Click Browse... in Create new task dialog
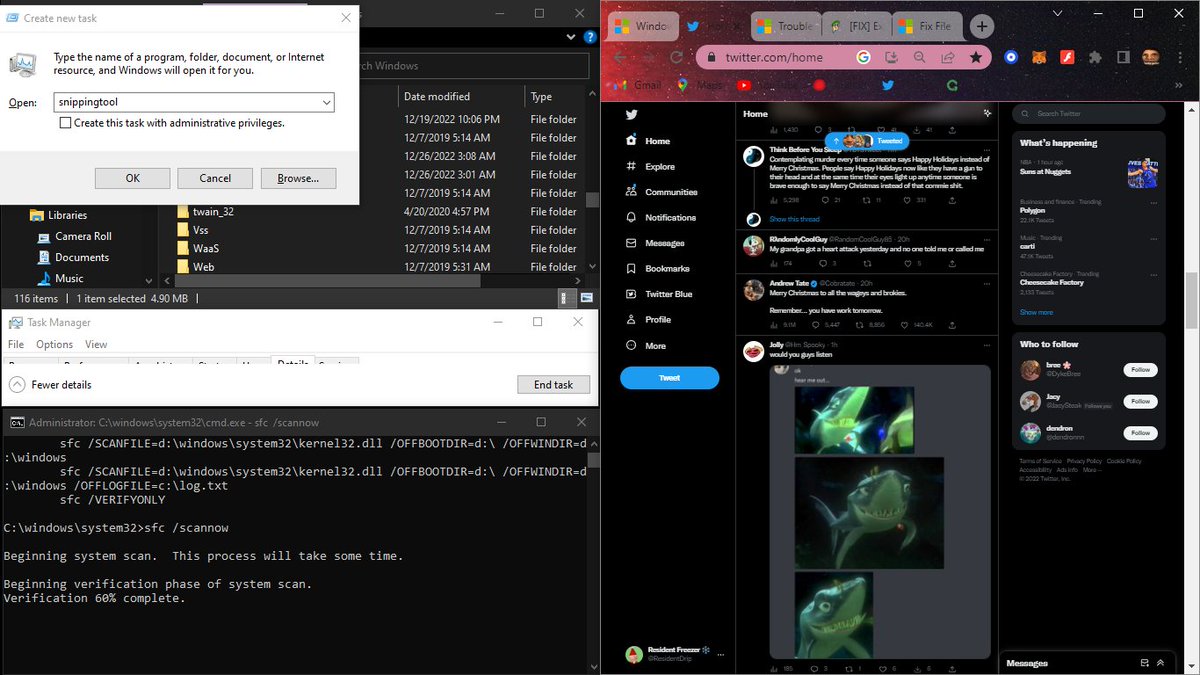Screen dimensions: 1200x675 click(298, 178)
